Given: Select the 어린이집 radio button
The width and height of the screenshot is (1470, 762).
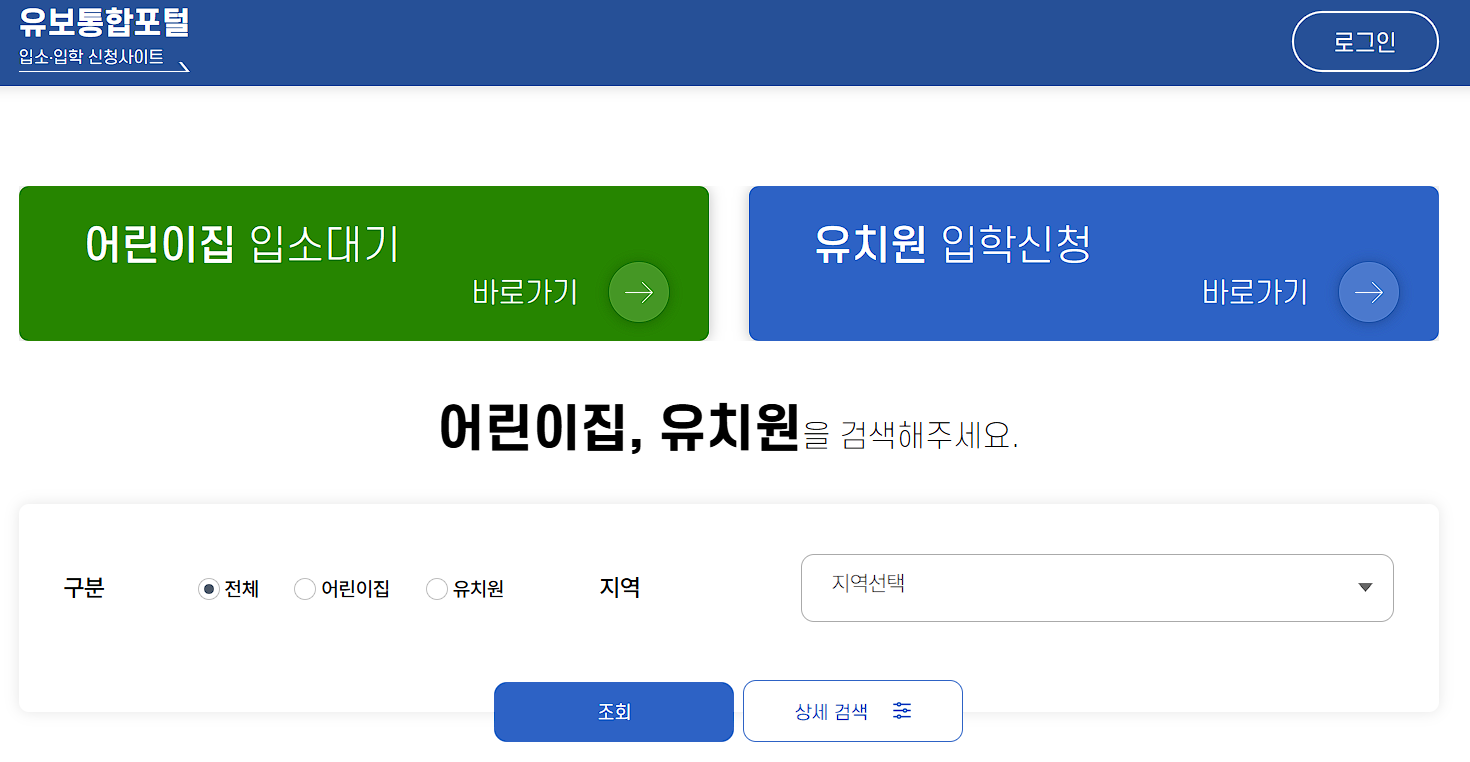Looking at the screenshot, I should pos(304,589).
